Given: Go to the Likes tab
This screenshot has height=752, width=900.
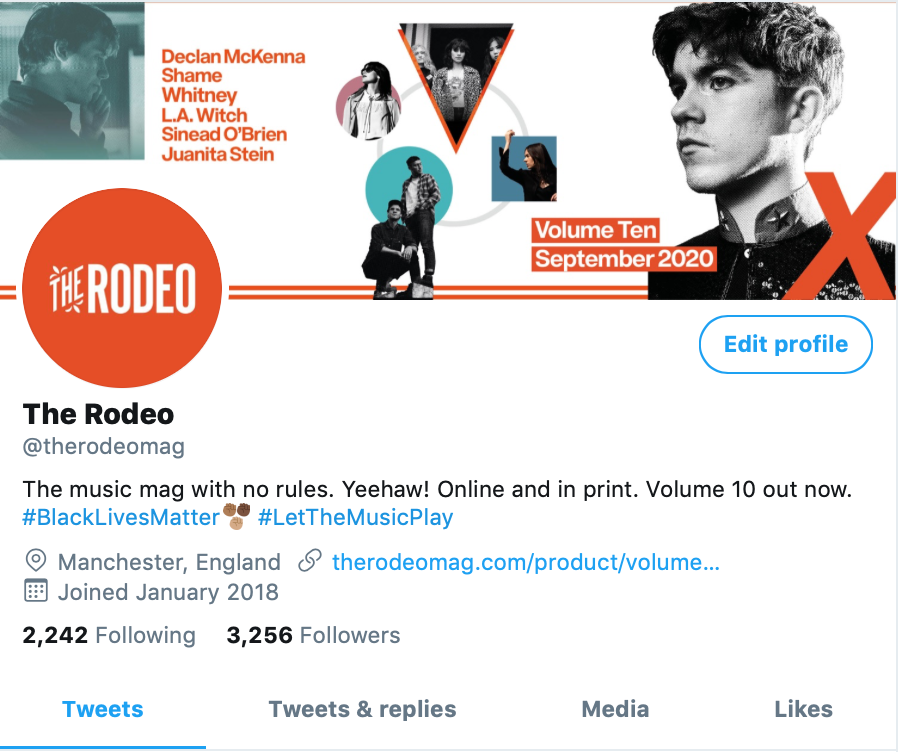Looking at the screenshot, I should (803, 710).
